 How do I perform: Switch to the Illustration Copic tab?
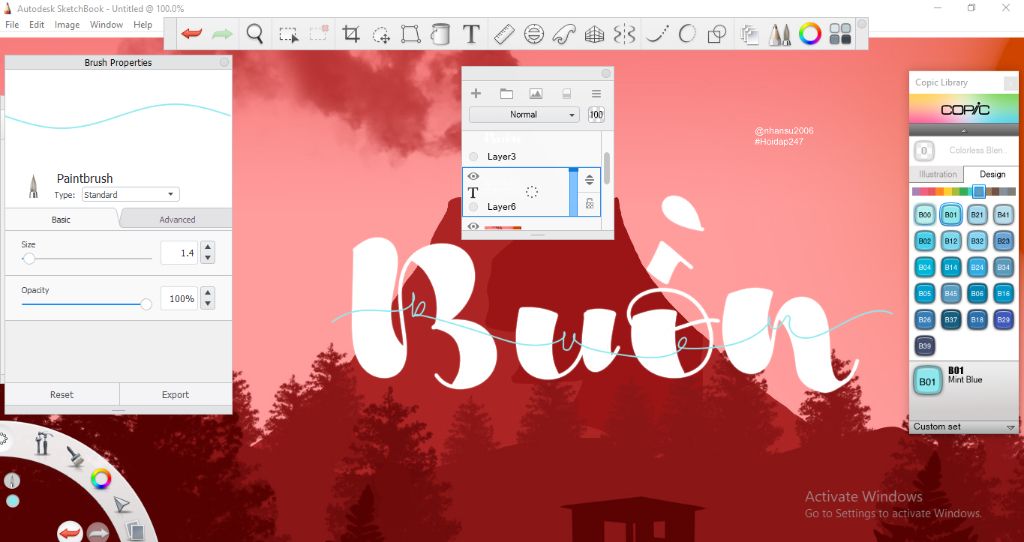938,174
